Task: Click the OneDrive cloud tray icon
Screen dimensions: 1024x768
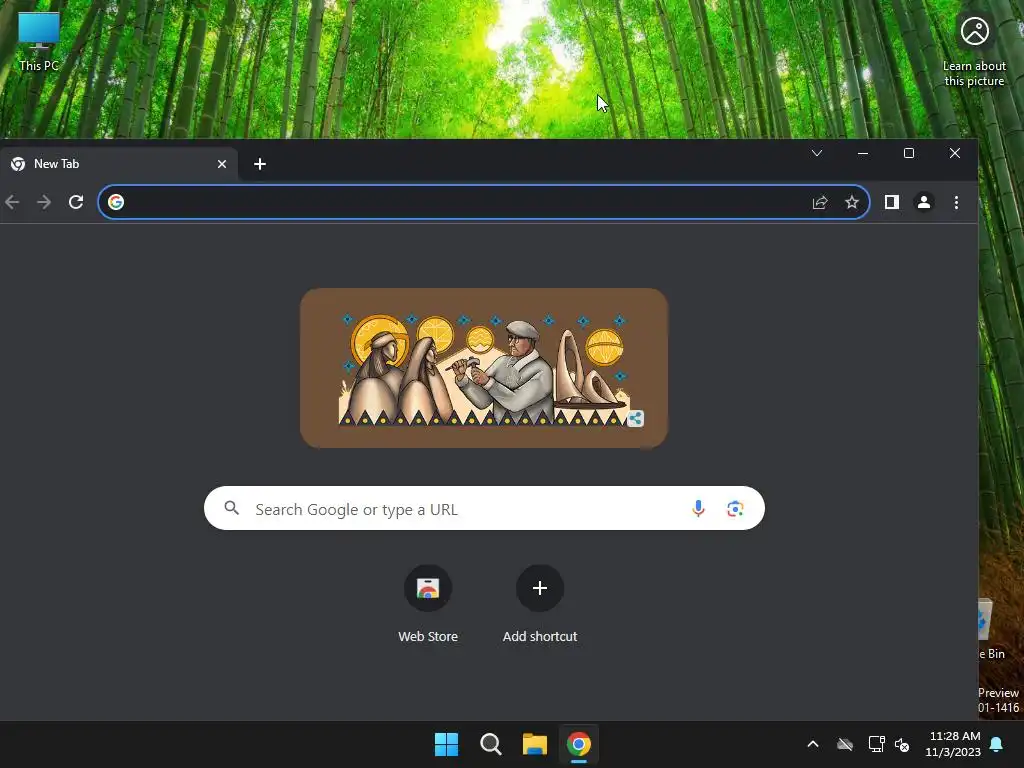Action: tap(845, 744)
